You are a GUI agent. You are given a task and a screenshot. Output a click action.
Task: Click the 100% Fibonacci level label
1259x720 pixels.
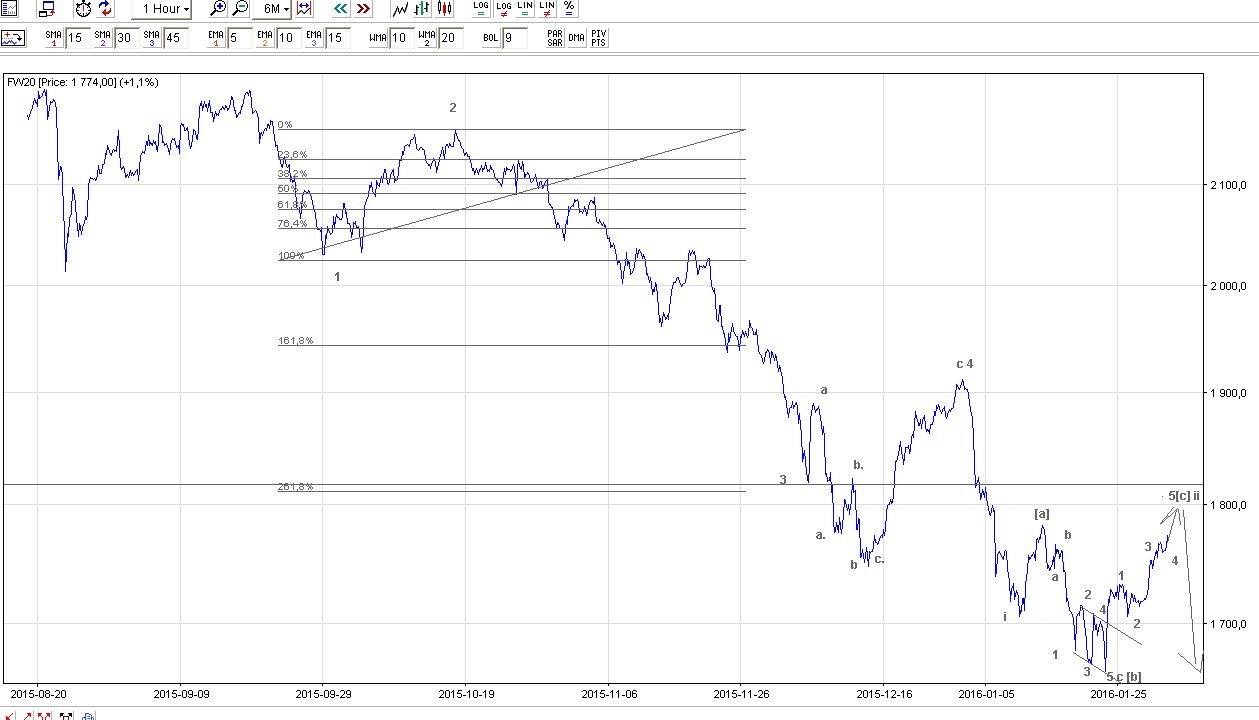point(291,256)
